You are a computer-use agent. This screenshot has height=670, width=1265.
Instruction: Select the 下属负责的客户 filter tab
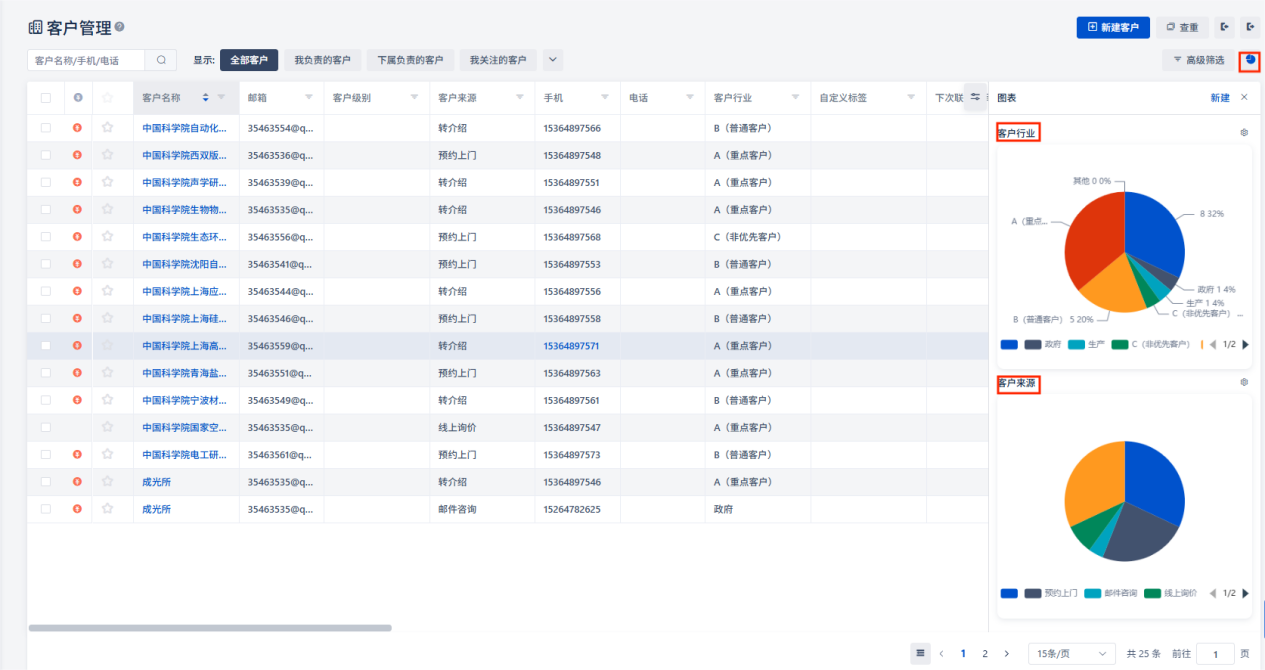(x=410, y=60)
